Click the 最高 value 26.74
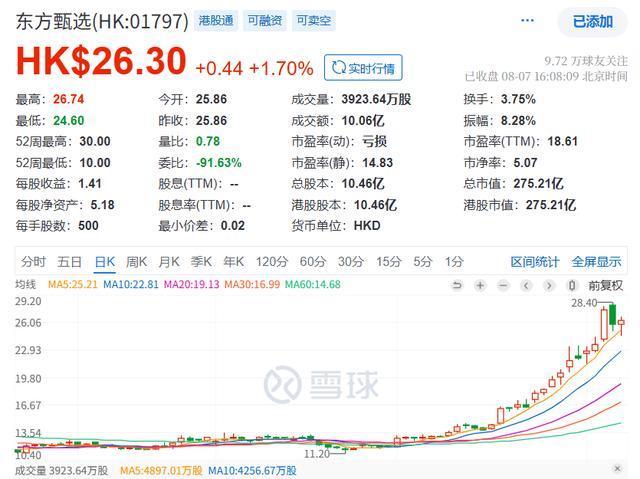This screenshot has width=640, height=479. pos(69,99)
